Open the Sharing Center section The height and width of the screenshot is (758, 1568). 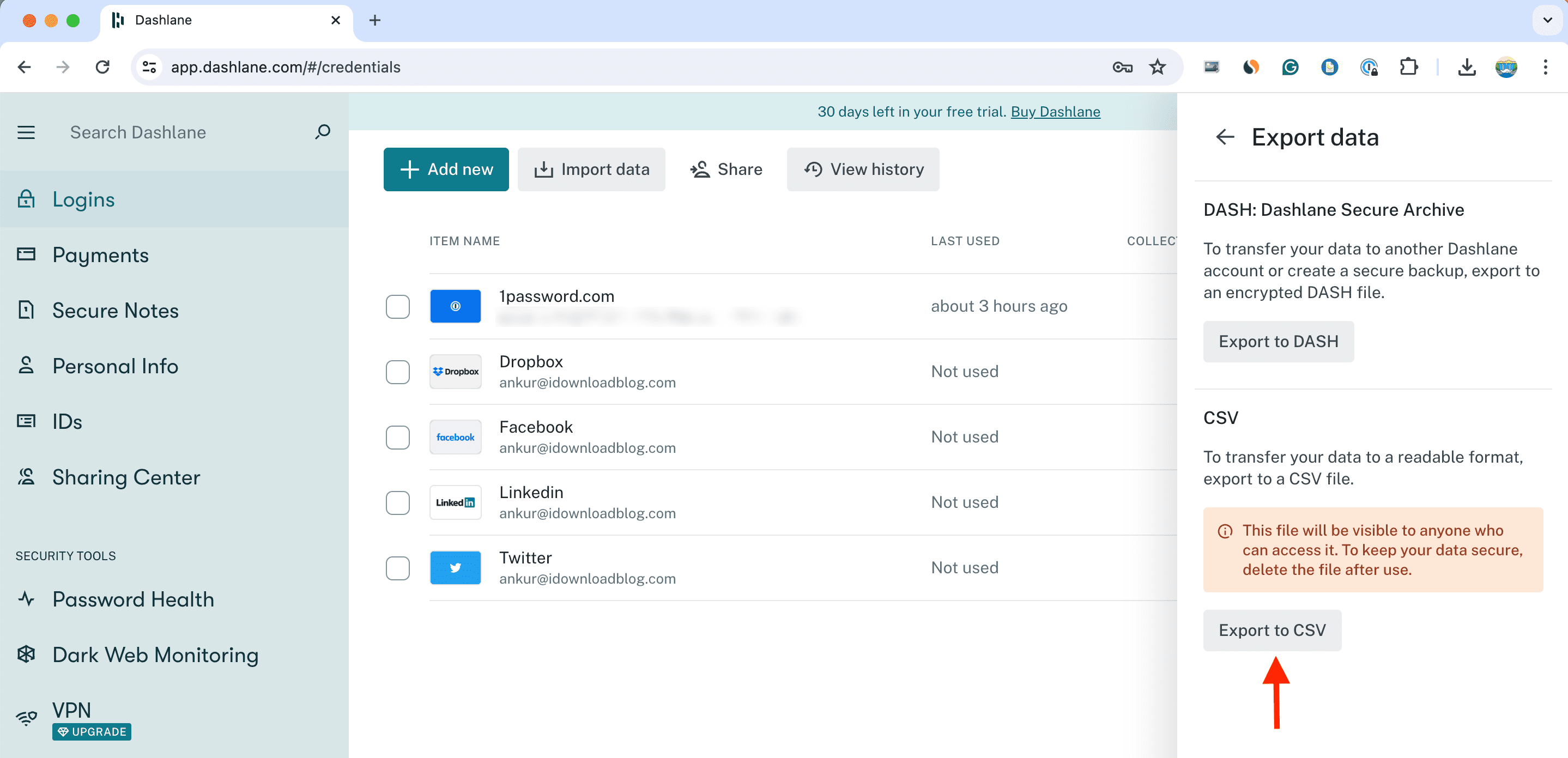pyautogui.click(x=125, y=477)
